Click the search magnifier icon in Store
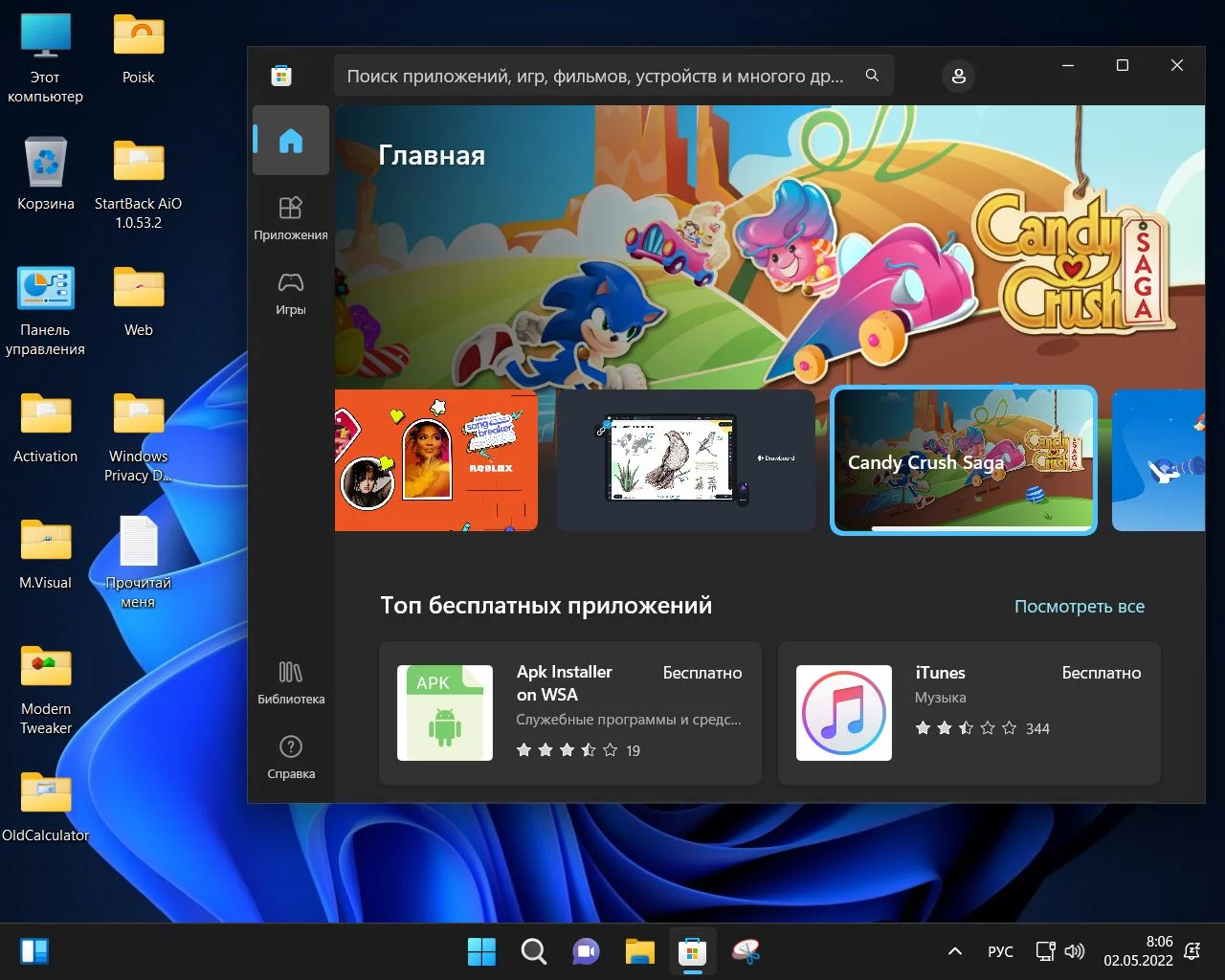 [872, 76]
